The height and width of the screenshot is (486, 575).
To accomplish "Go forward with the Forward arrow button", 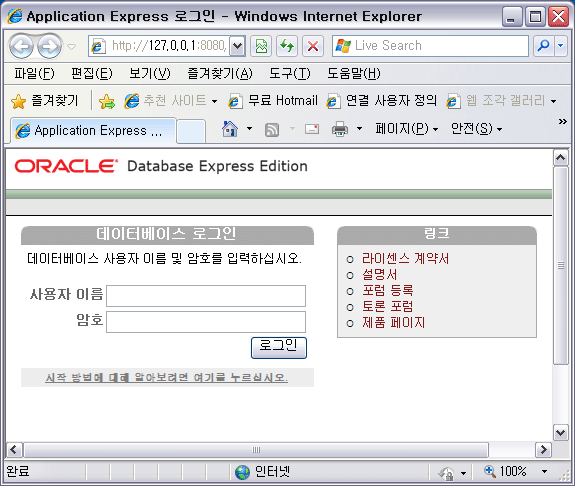I will (50, 46).
